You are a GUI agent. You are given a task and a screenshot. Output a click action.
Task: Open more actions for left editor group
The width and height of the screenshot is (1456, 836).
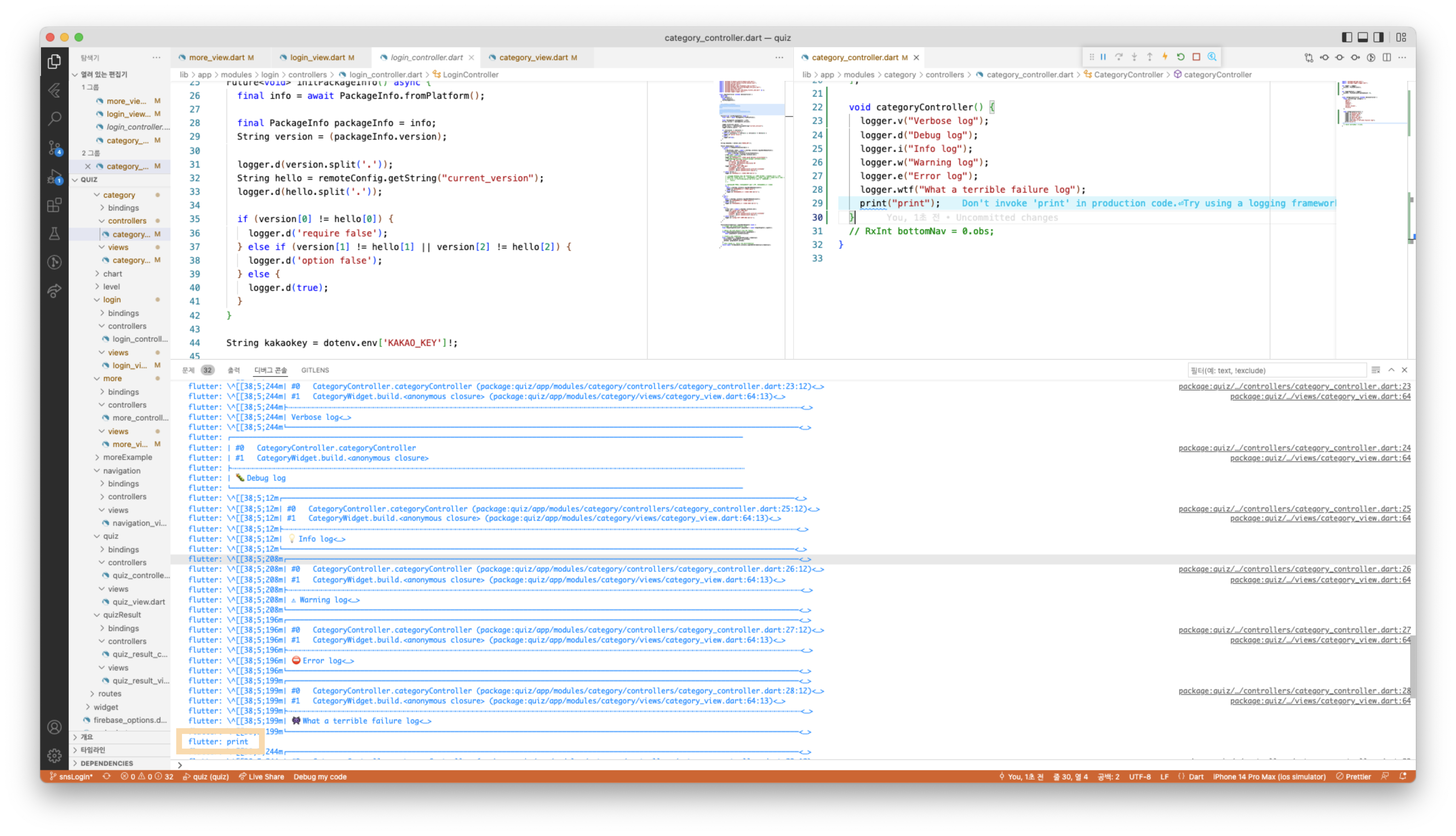(x=779, y=57)
